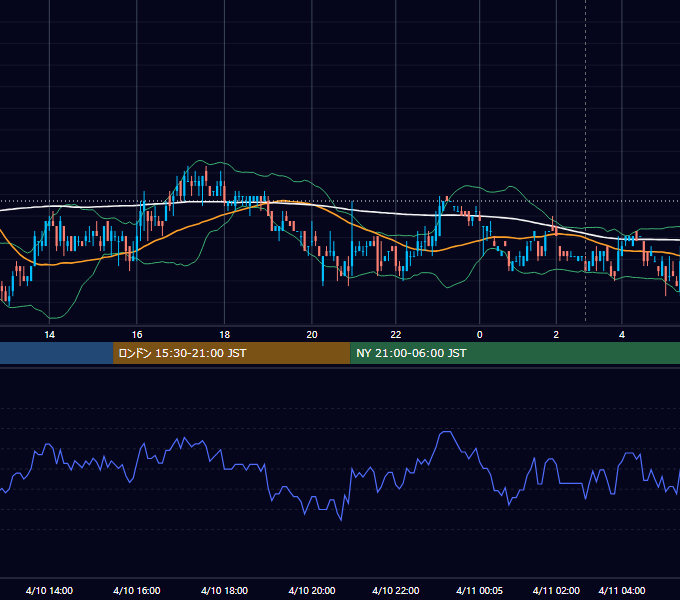Click the '4/10 16:00' date label
Screen dimensions: 680x600
137,590
